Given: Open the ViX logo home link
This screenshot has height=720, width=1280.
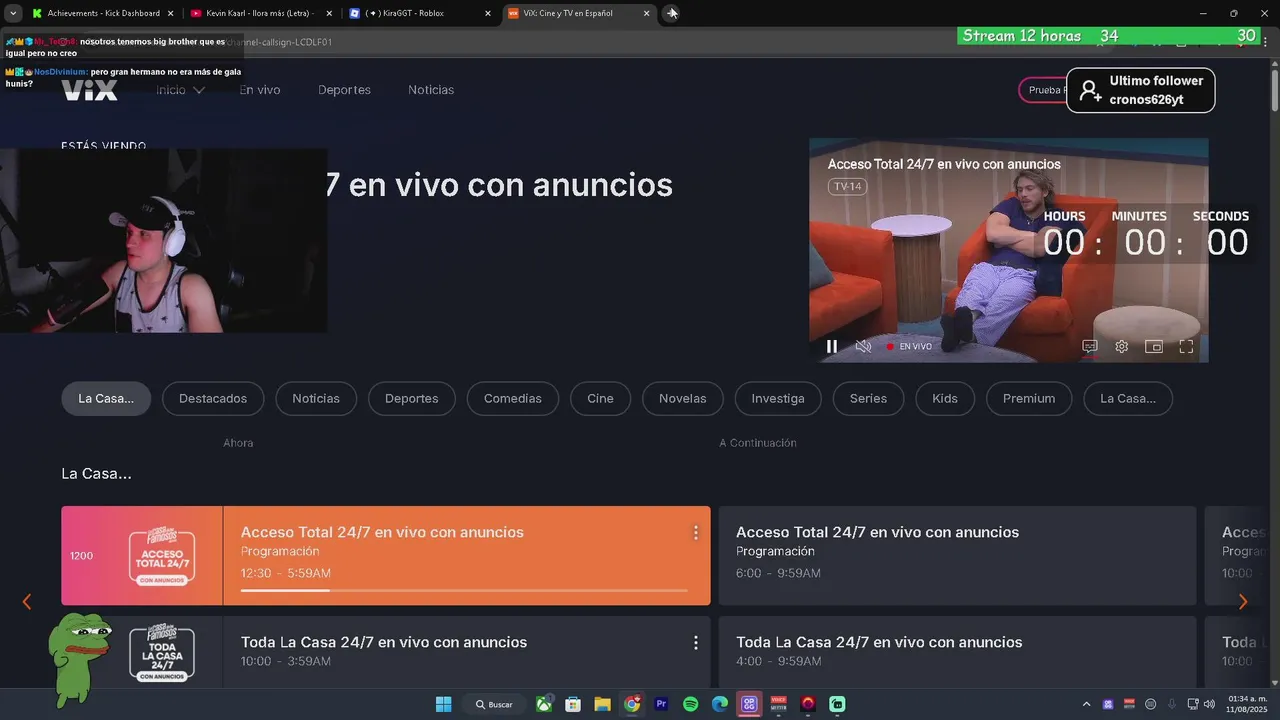Looking at the screenshot, I should point(90,90).
